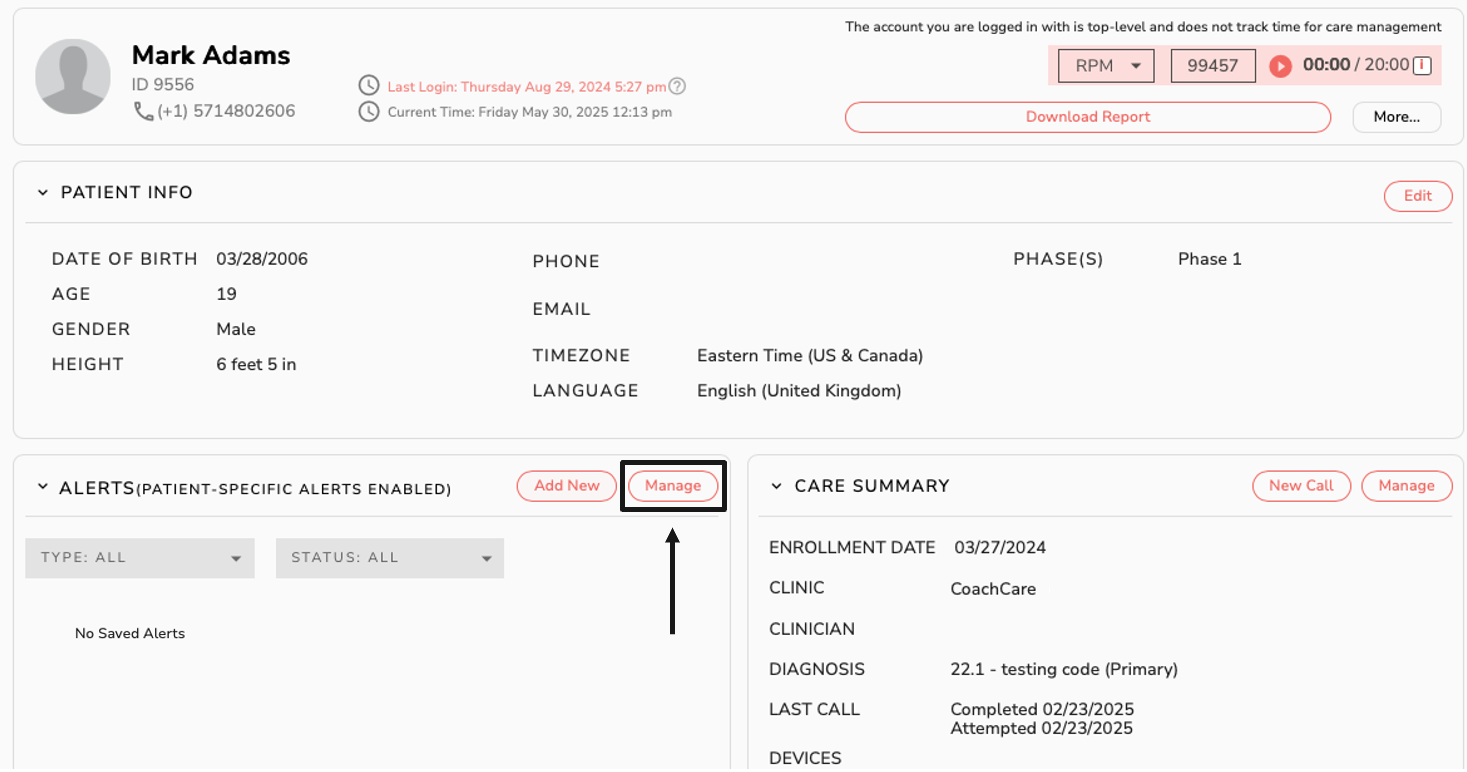The image size is (1467, 772).
Task: Click the help icon next to Last Login
Action: click(x=677, y=87)
